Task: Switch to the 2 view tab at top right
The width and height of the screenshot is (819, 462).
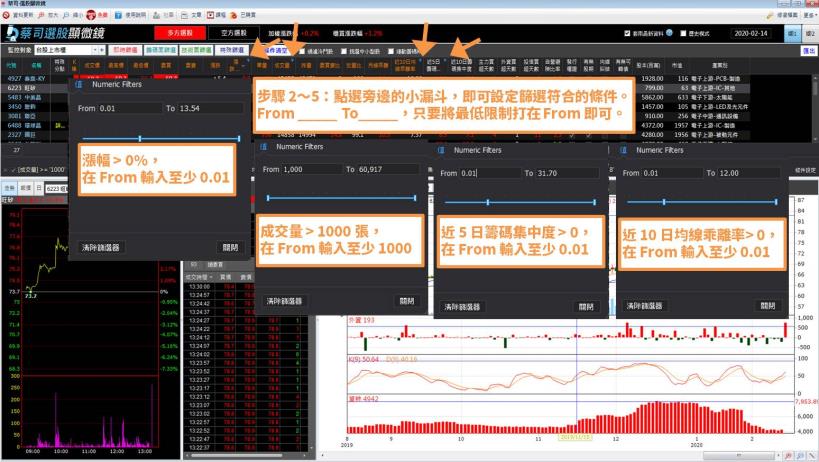Action: click(x=810, y=33)
